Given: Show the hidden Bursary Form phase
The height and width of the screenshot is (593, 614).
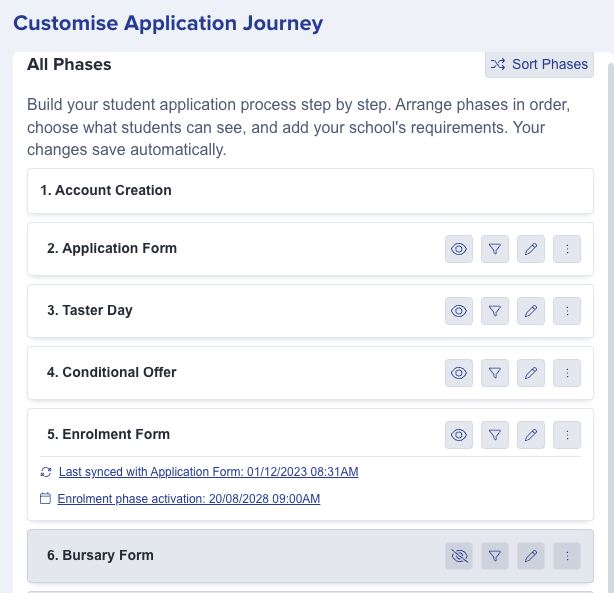Looking at the screenshot, I should (x=459, y=556).
